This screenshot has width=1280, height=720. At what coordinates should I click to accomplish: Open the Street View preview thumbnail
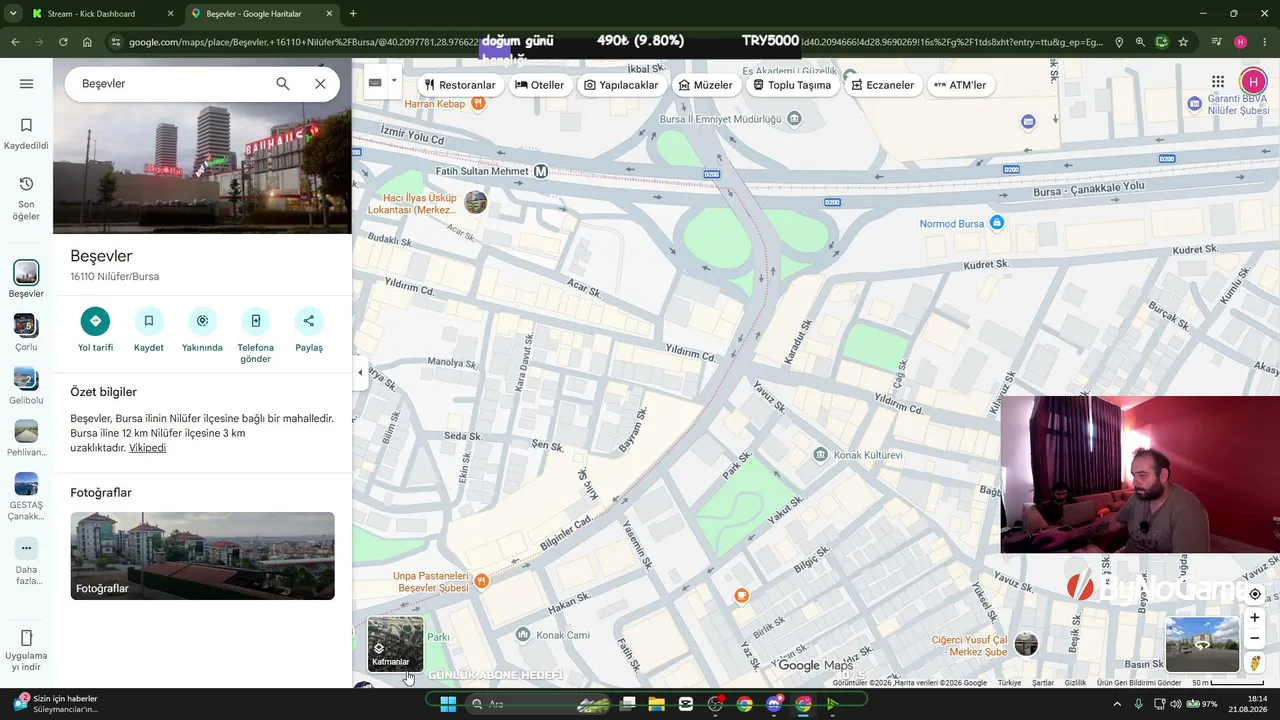pos(1202,645)
